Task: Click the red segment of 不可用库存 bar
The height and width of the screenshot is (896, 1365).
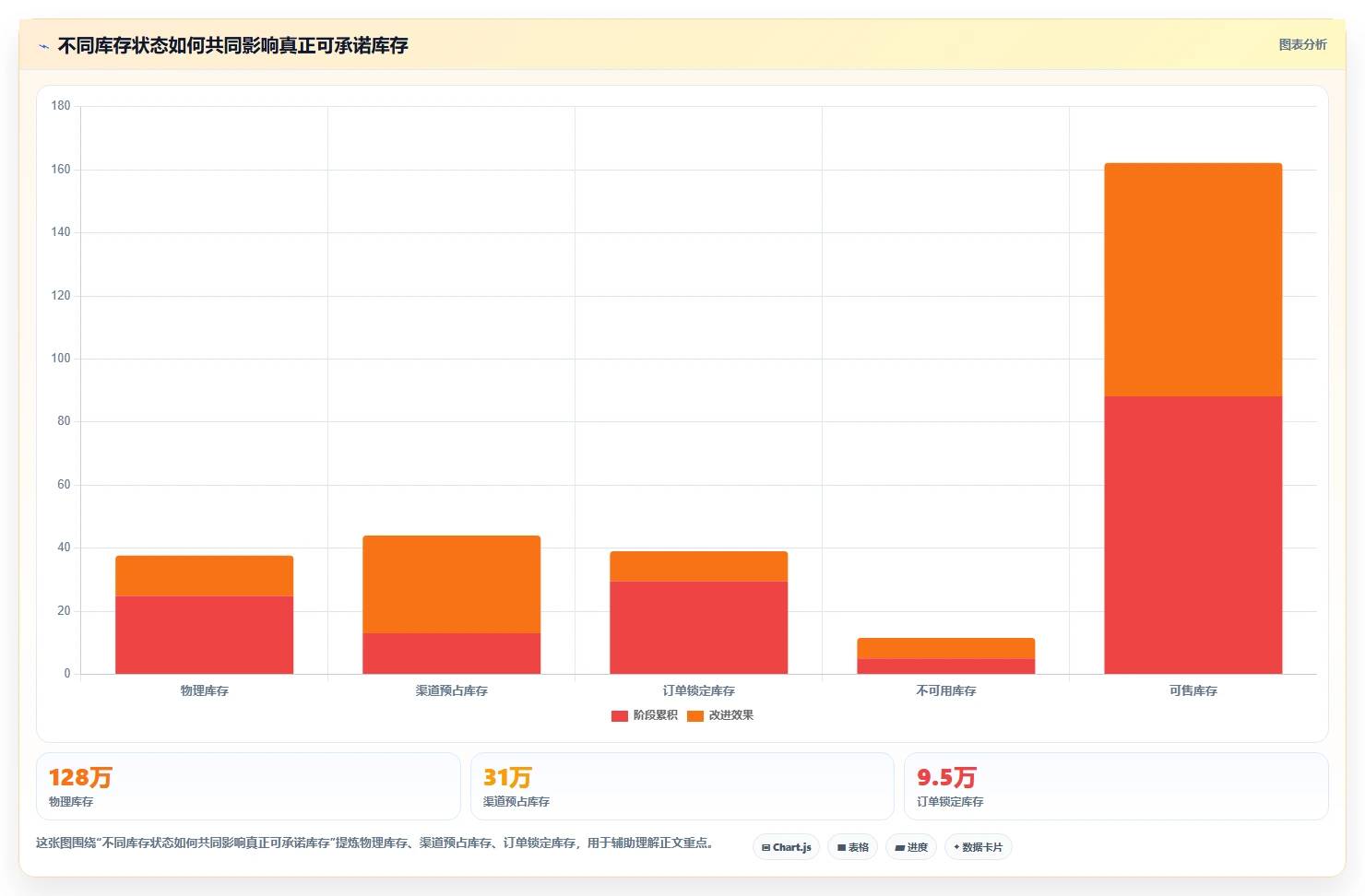Action: [945, 666]
